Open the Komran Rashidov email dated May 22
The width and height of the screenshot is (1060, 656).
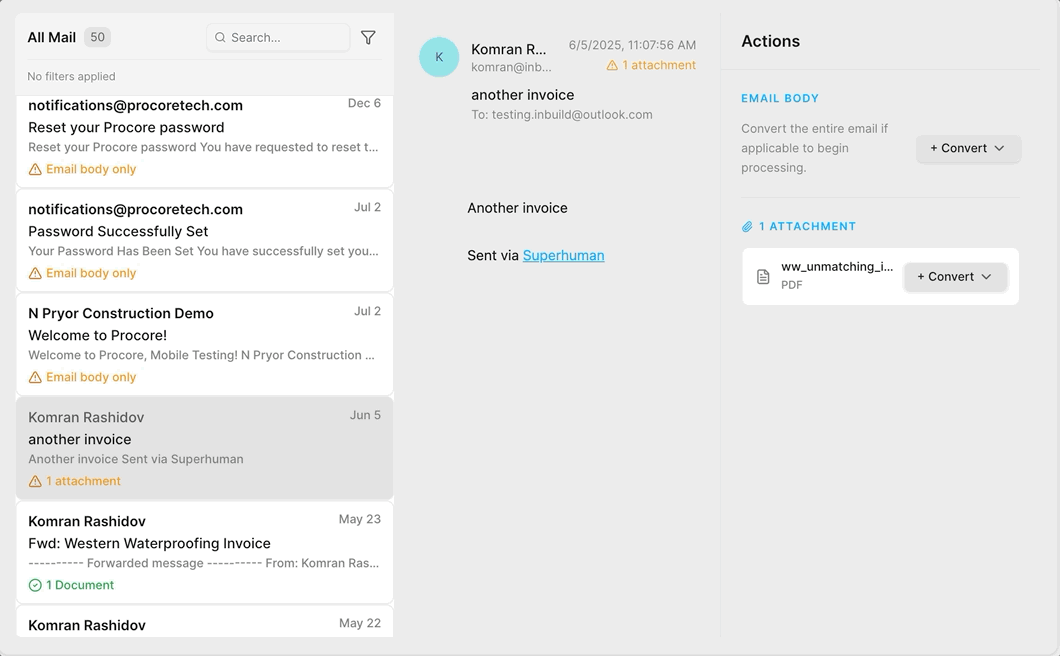tap(204, 622)
